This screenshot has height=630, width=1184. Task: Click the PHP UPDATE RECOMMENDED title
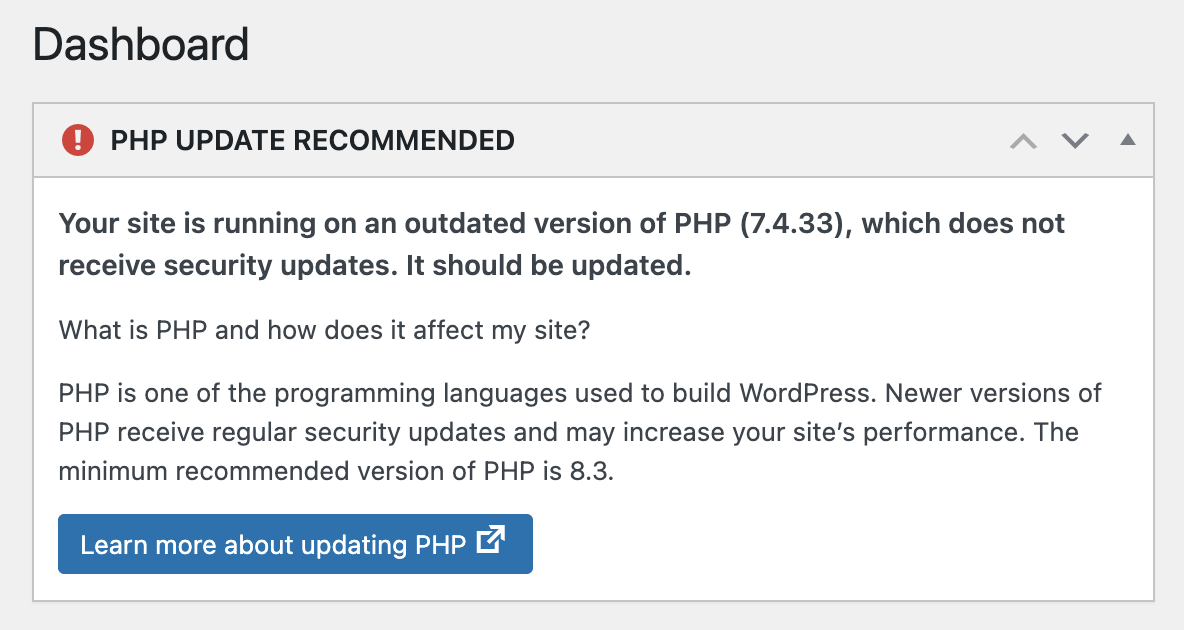click(312, 141)
